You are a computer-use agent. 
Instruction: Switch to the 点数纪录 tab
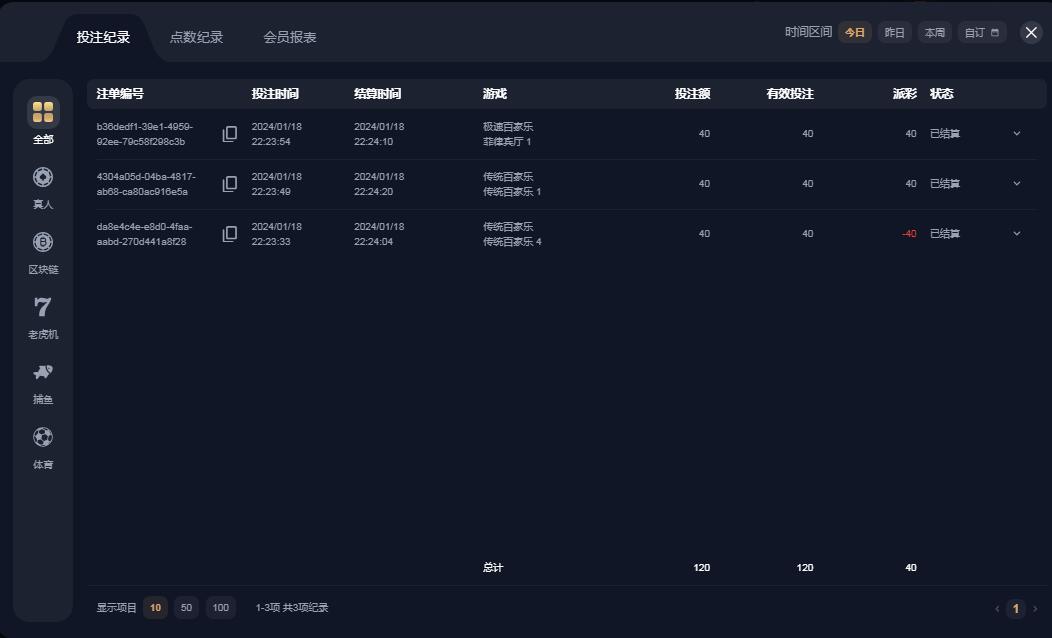pos(196,38)
